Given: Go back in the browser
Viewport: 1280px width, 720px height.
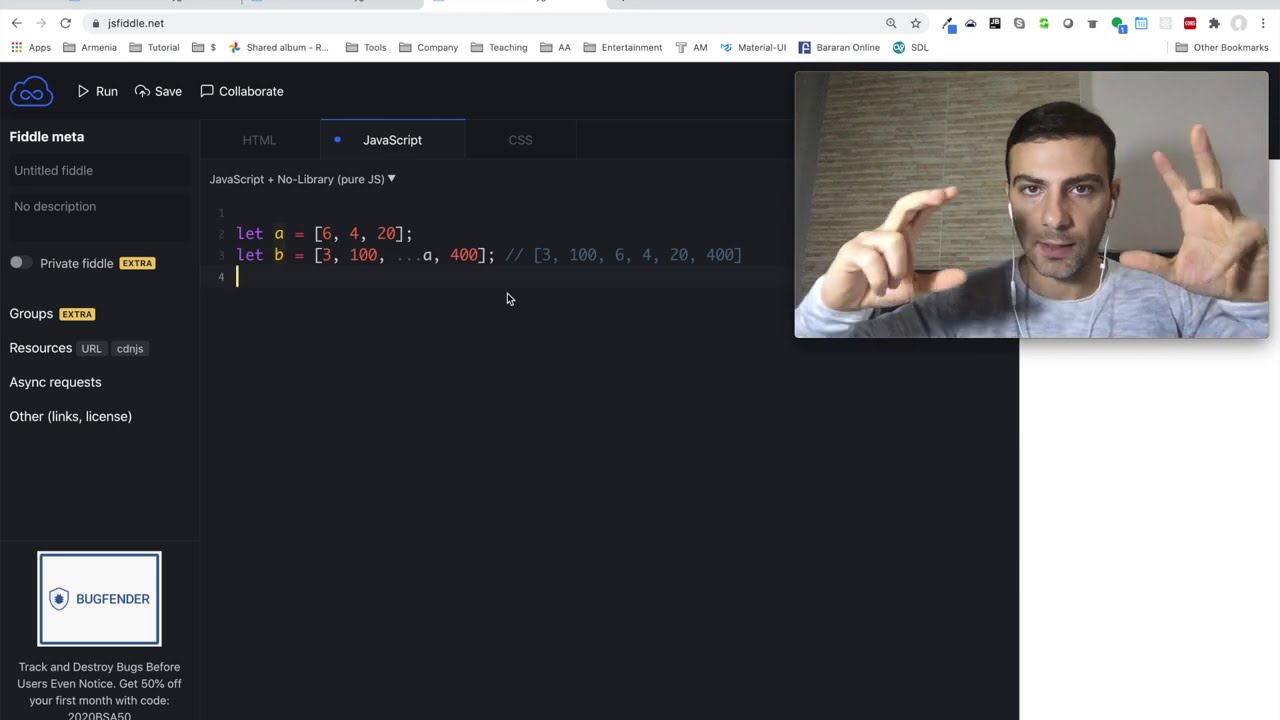Looking at the screenshot, I should coord(16,23).
